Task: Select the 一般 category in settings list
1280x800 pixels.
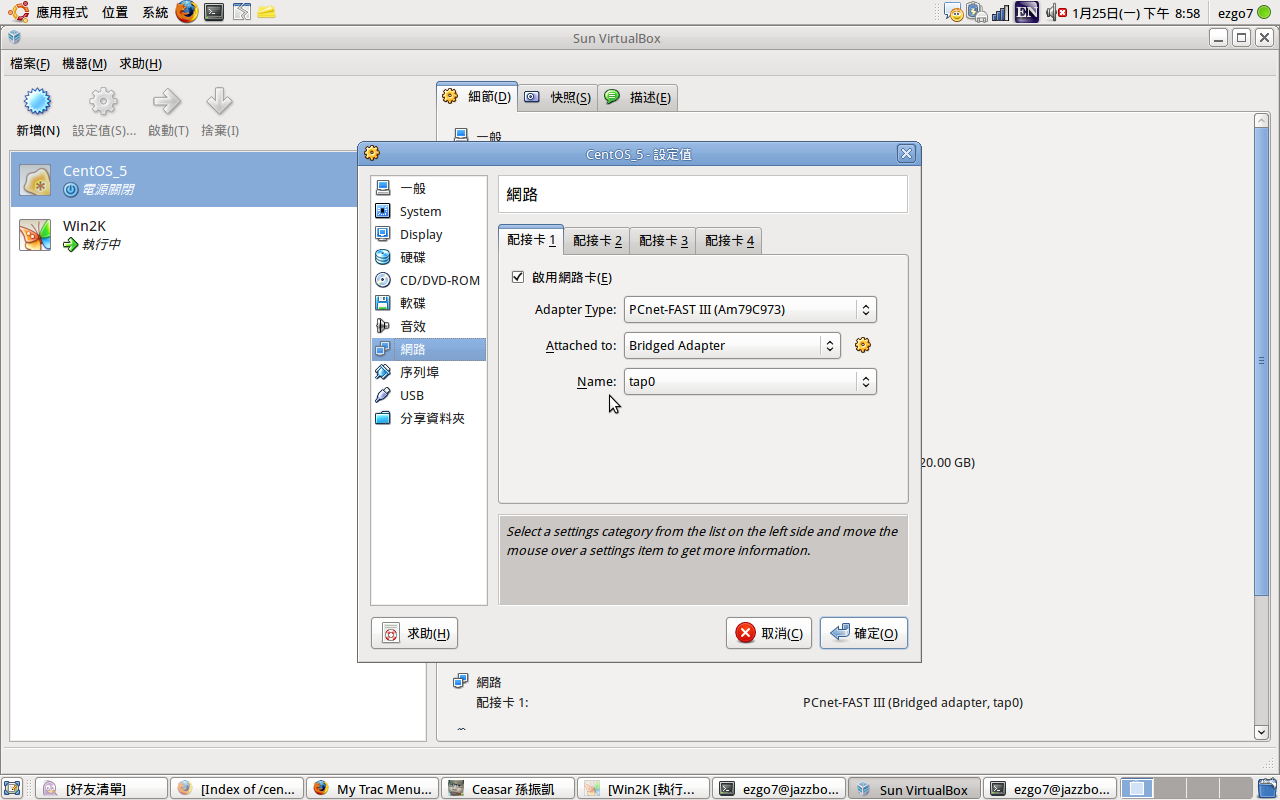Action: coord(428,188)
